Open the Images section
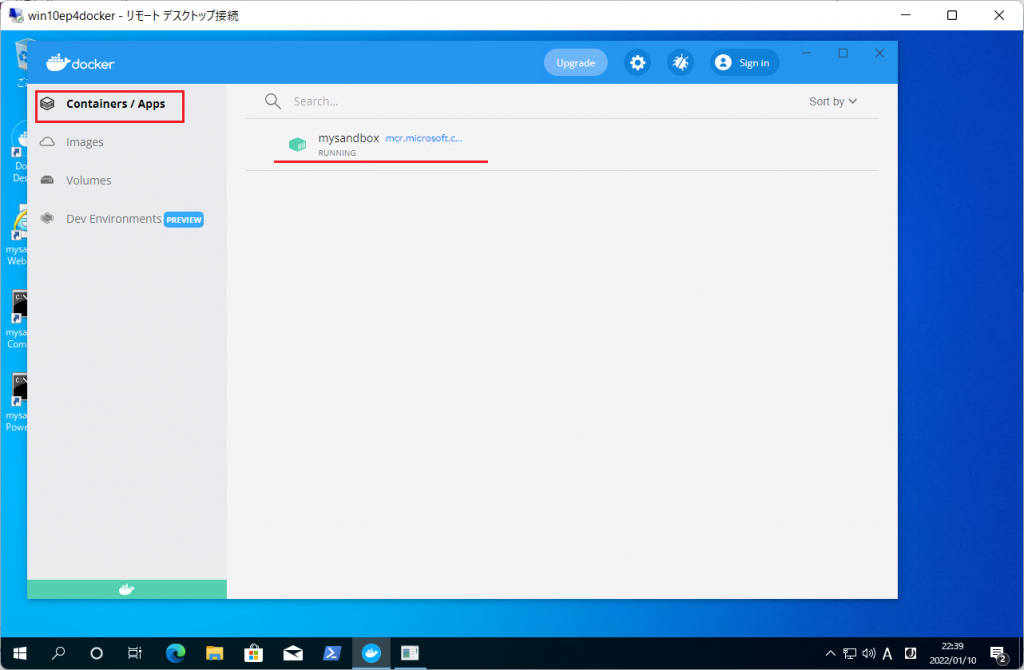The height and width of the screenshot is (670, 1024). tap(84, 142)
